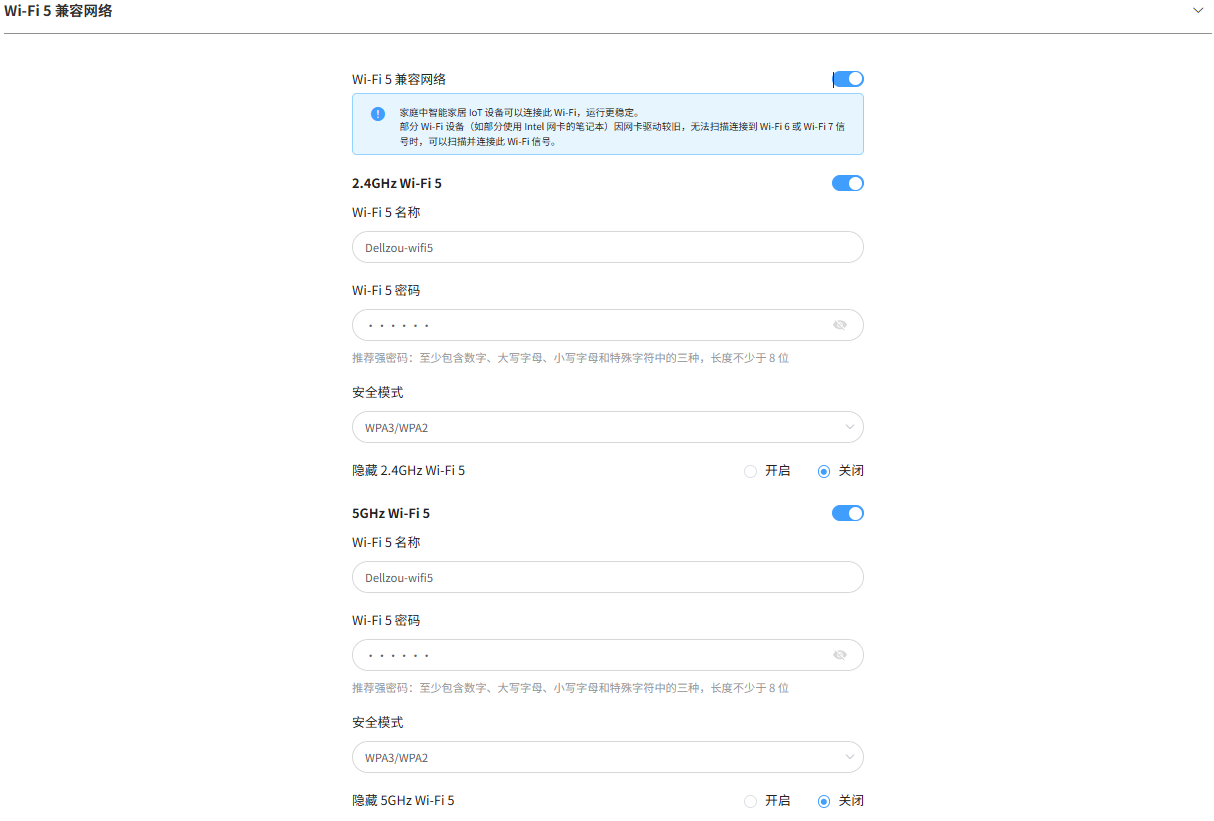Click the 5GHz Wi-Fi 5 密码 field
The height and width of the screenshot is (821, 1214).
(590, 655)
